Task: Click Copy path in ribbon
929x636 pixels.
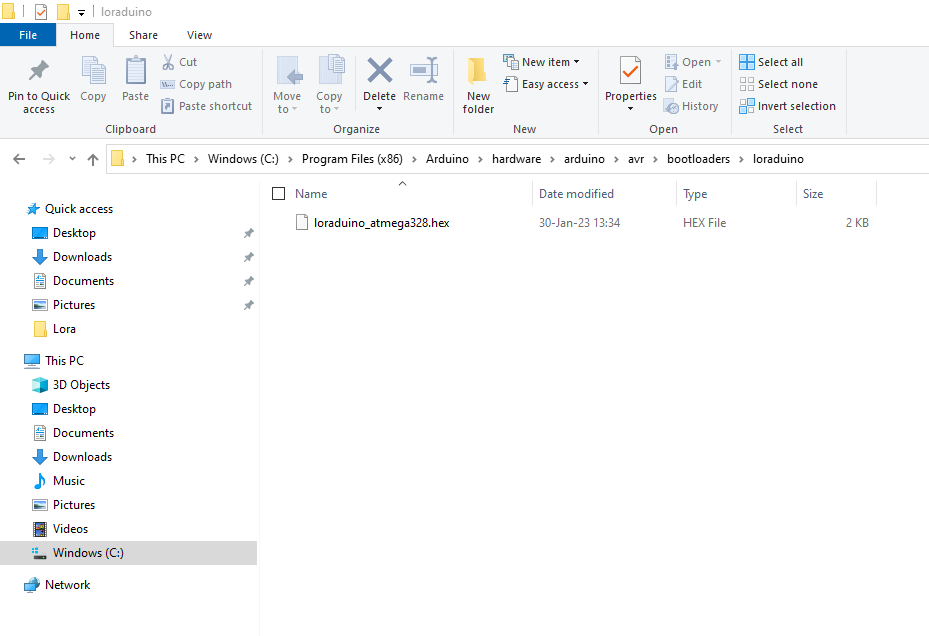Action: click(196, 84)
